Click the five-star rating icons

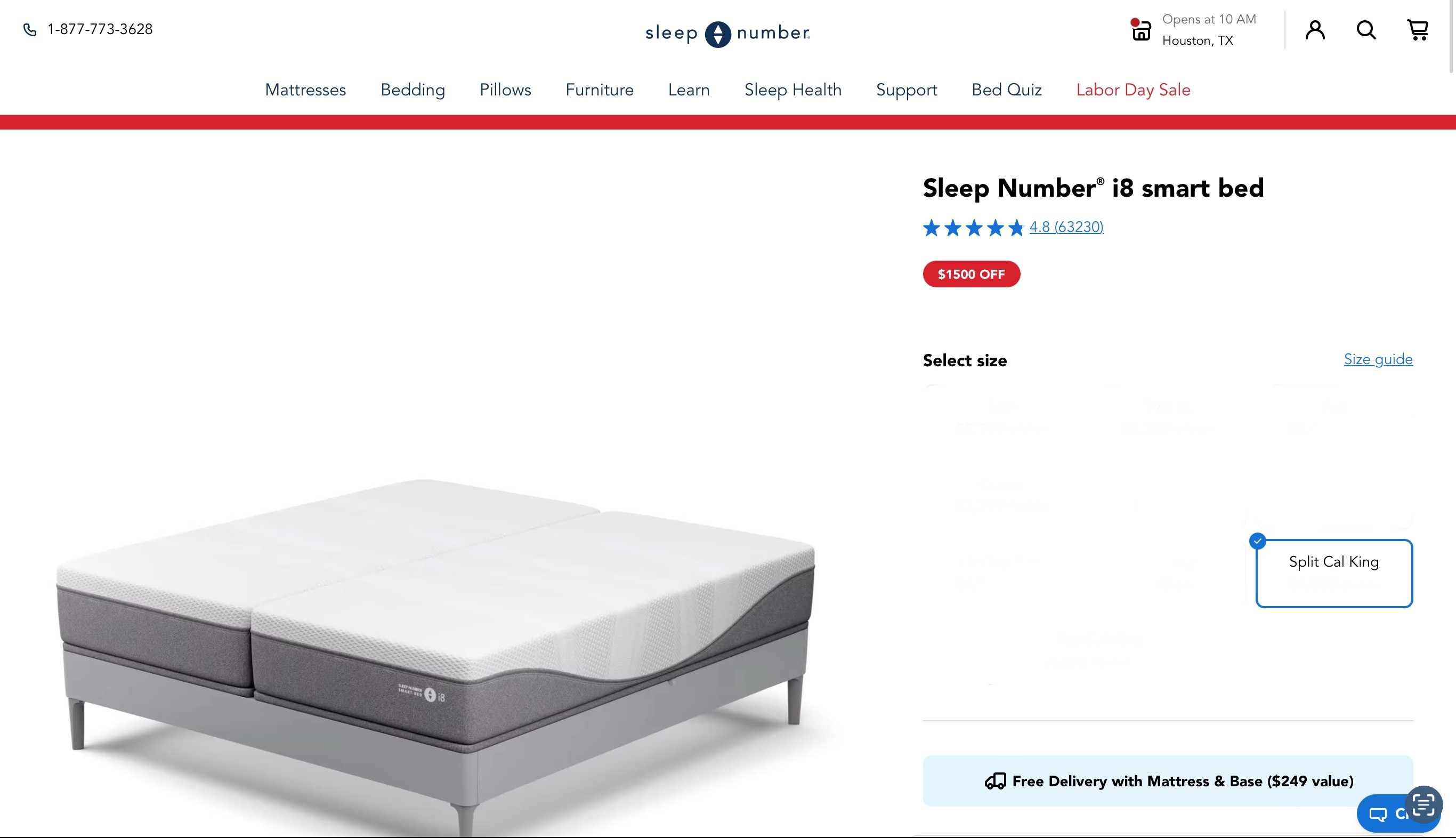973,227
